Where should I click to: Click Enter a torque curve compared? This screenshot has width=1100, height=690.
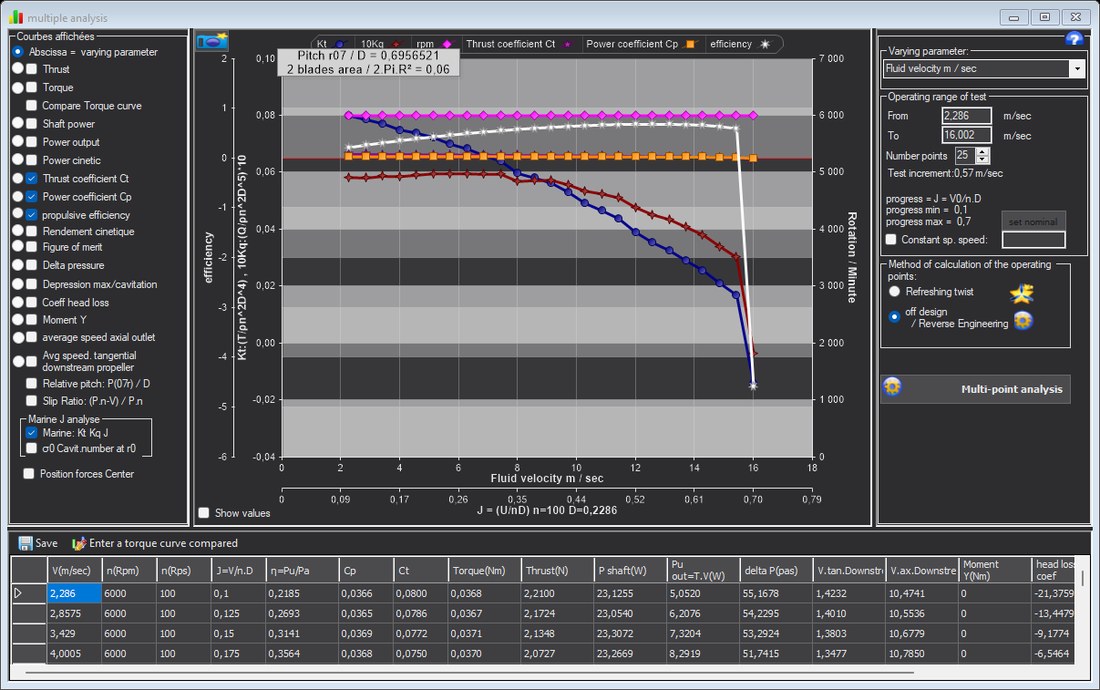[155, 543]
